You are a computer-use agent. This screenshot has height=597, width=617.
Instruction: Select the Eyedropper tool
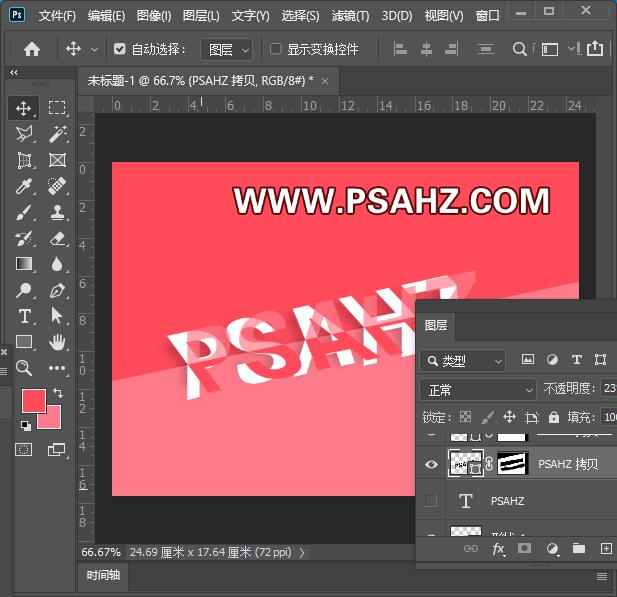[x=24, y=186]
